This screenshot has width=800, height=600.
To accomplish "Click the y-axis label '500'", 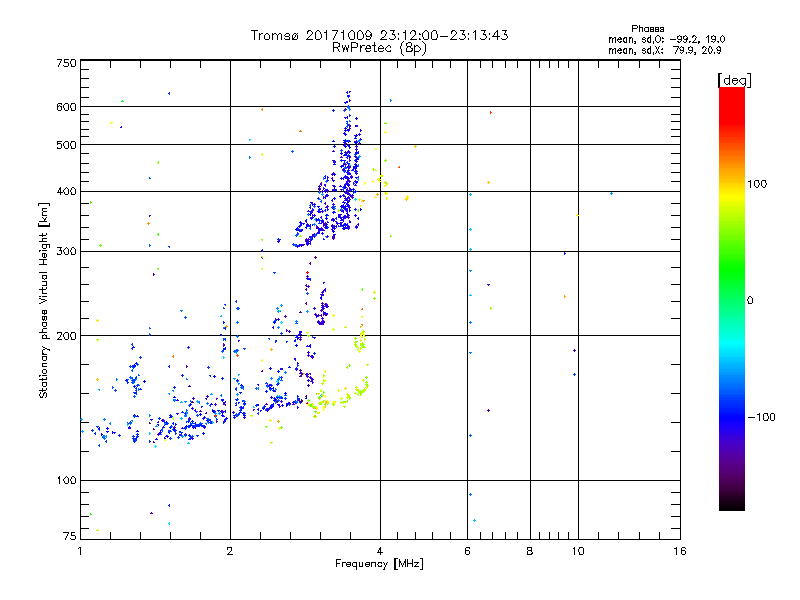I will click(66, 145).
